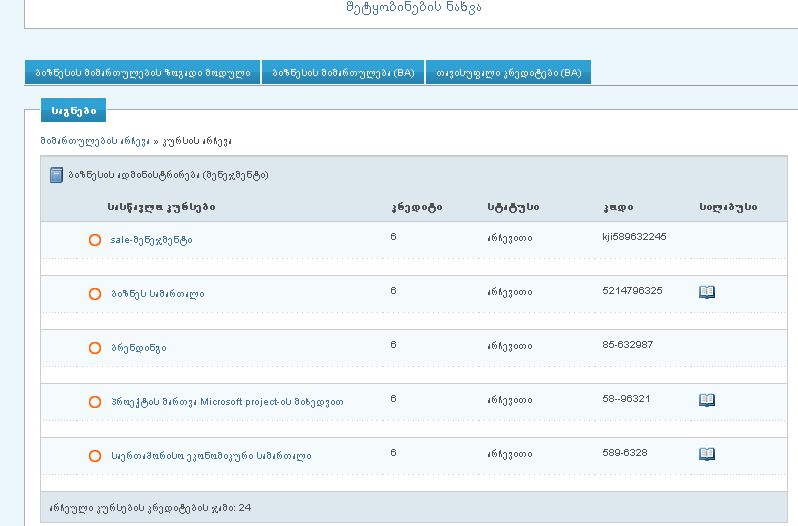The image size is (798, 526).
Task: Click code kji589632245
Action: [x=634, y=237]
